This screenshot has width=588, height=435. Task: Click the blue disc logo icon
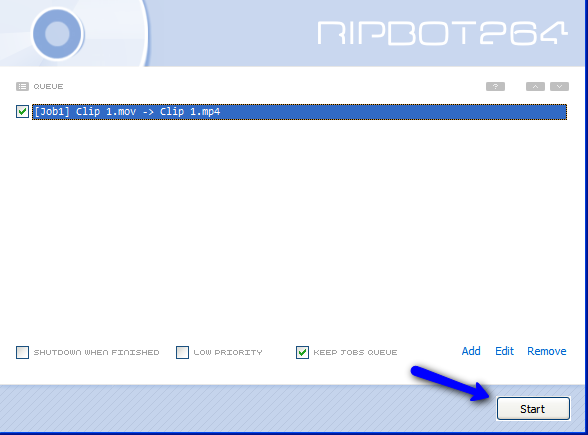coord(57,34)
